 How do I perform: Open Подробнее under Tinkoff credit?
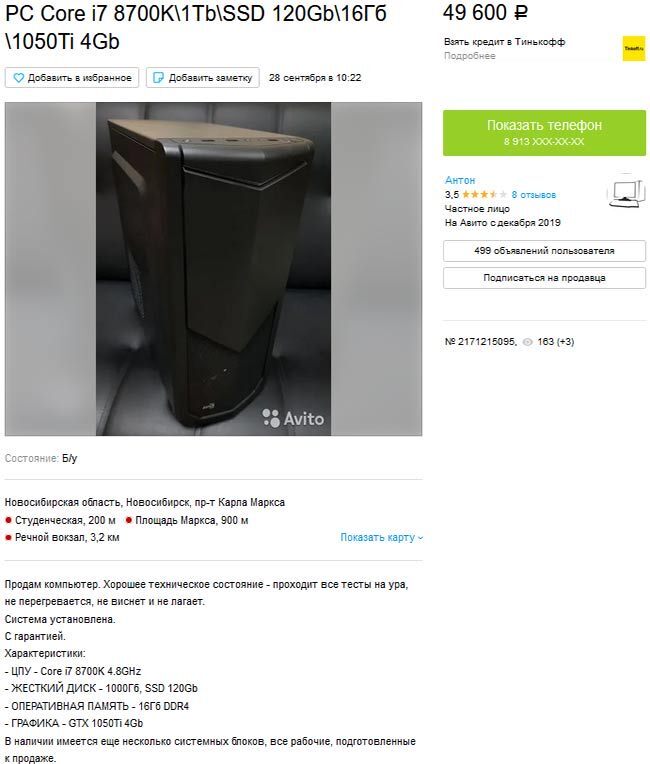click(470, 56)
